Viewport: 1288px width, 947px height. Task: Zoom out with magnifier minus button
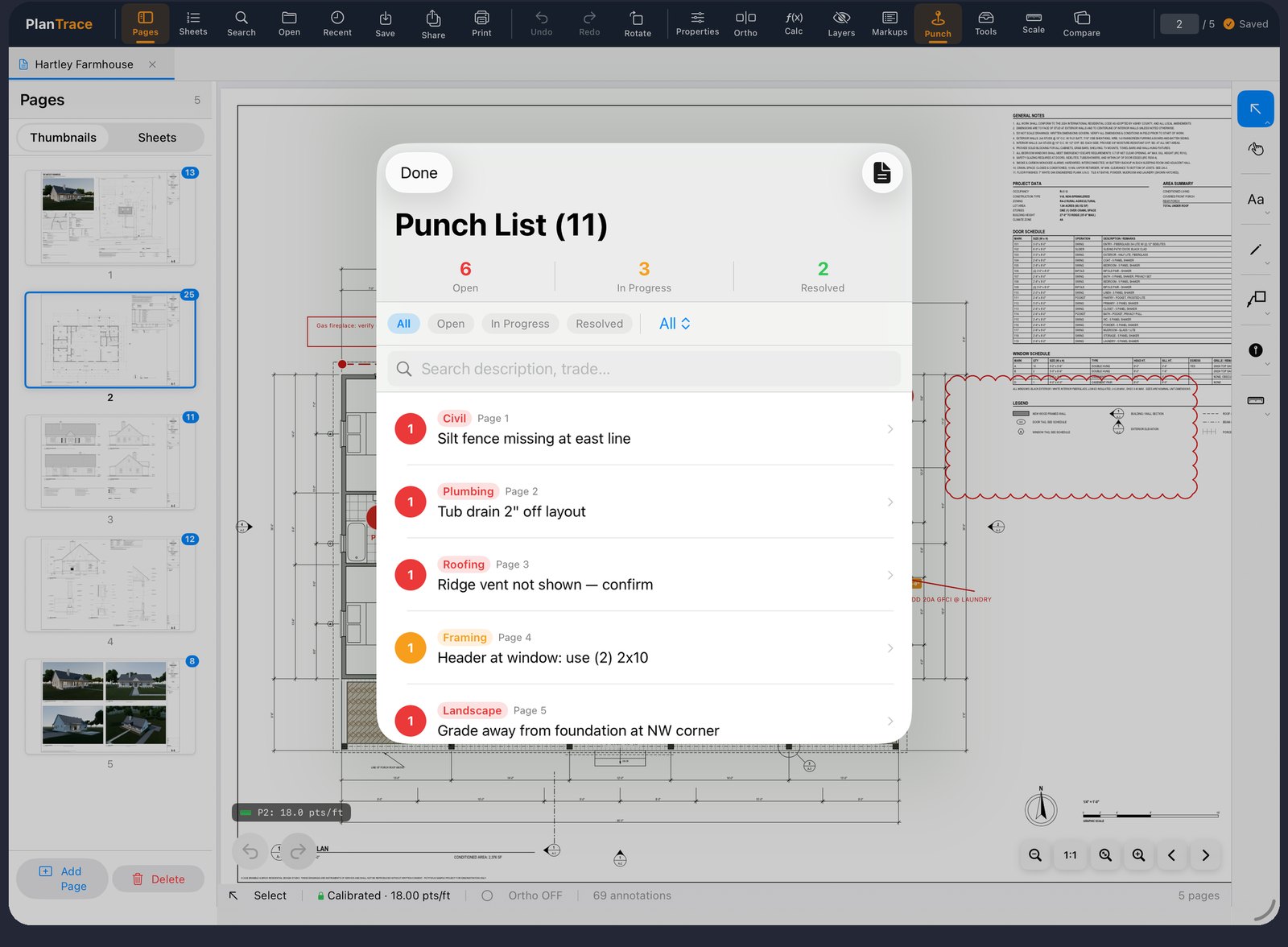(1035, 855)
